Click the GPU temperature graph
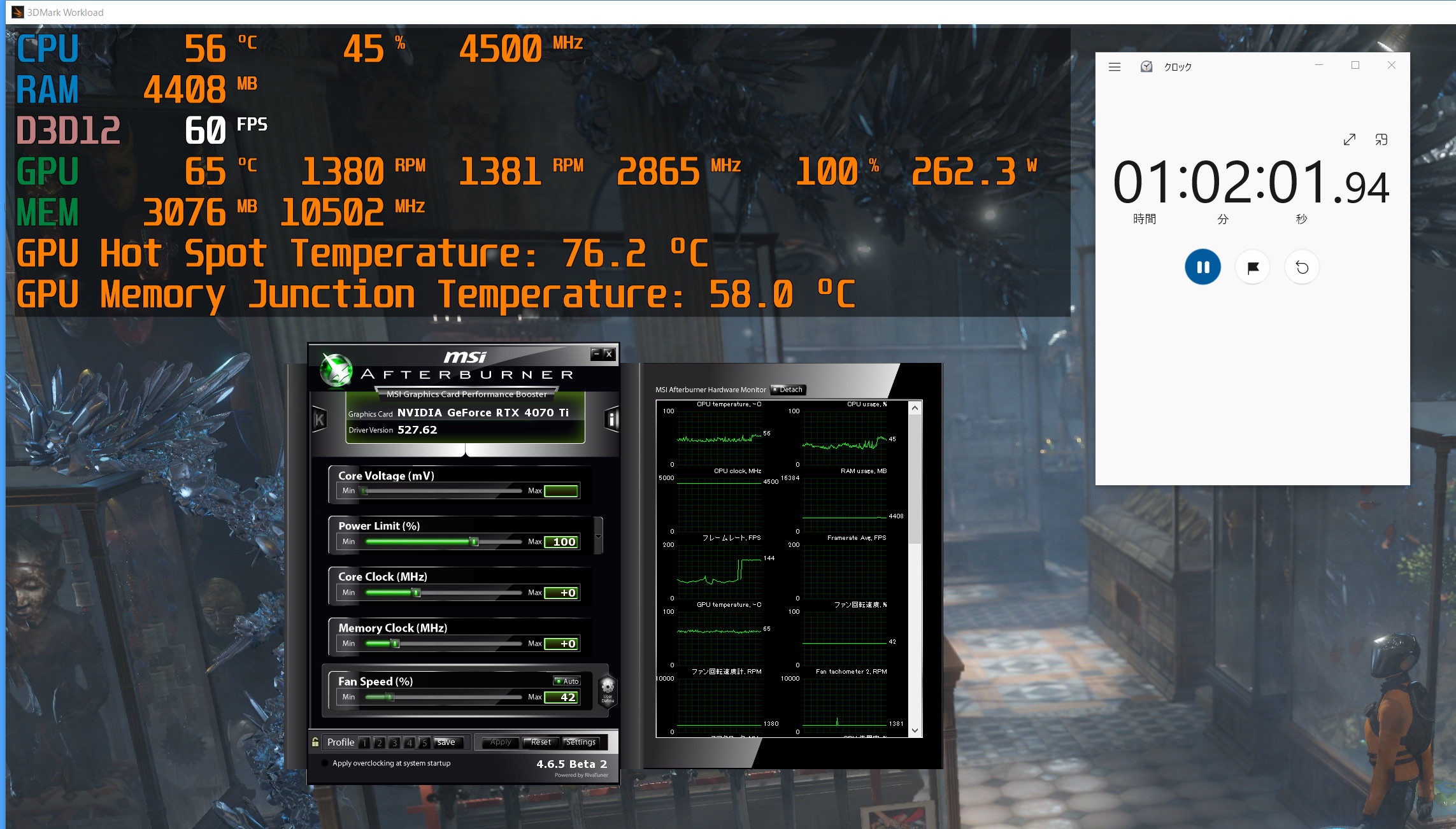Screen dimensions: 1456x829 coord(719,638)
